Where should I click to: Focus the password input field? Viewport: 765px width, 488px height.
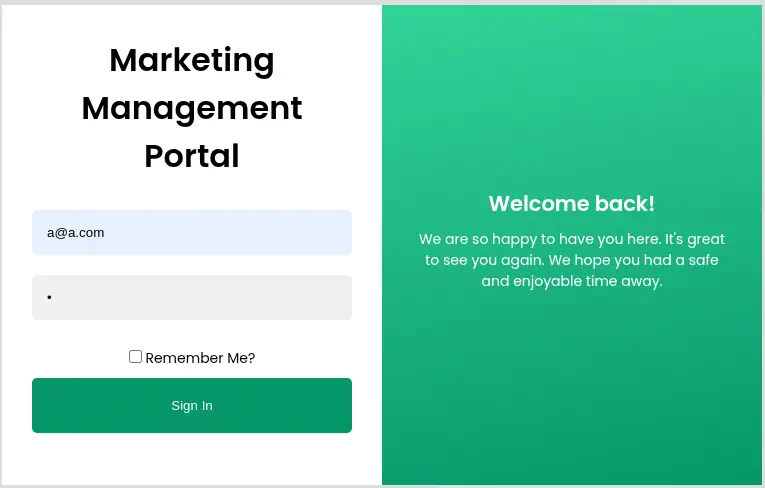[x=191, y=297]
